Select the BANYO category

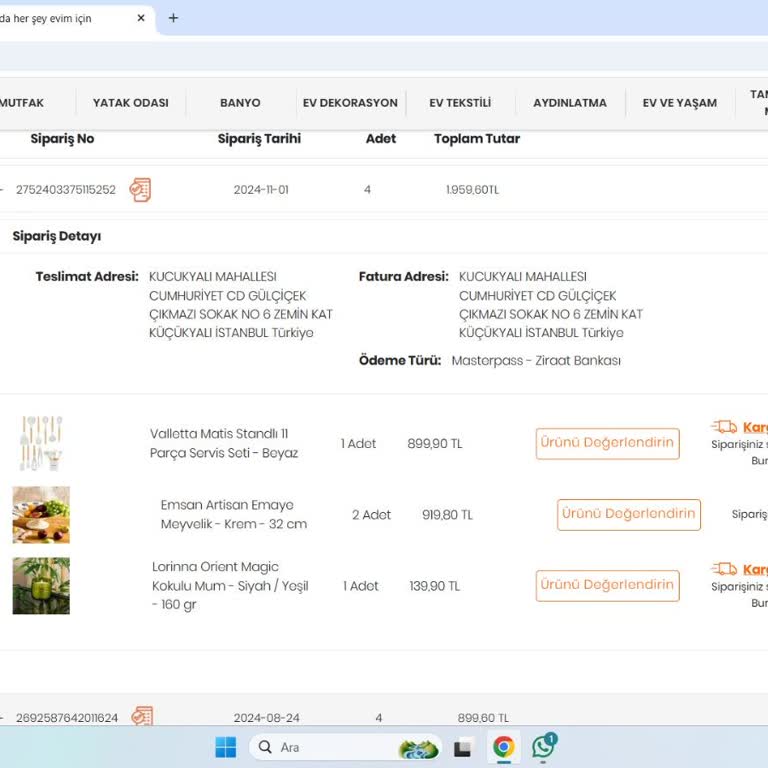[240, 103]
